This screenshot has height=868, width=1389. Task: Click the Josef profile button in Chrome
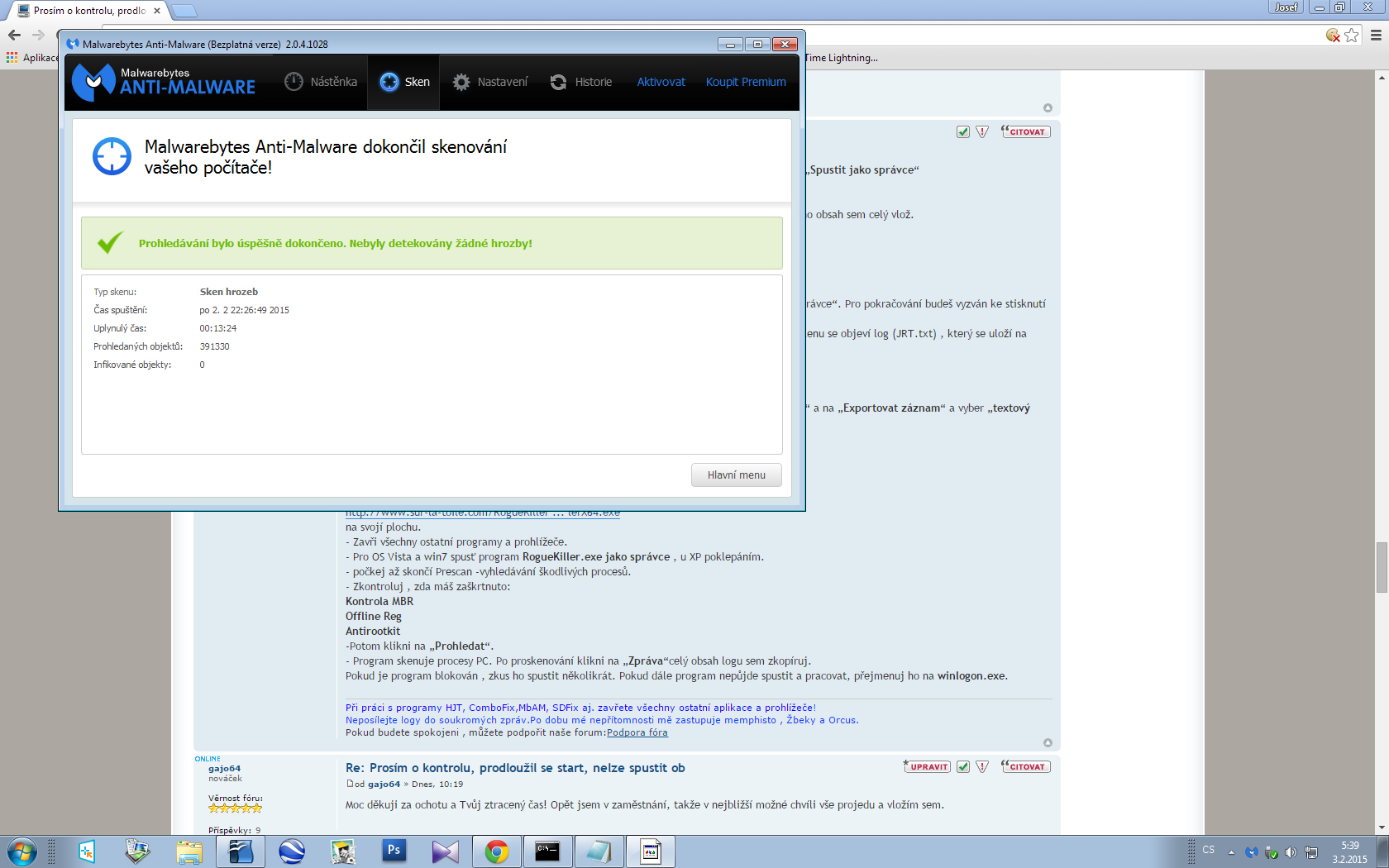coord(1286,7)
